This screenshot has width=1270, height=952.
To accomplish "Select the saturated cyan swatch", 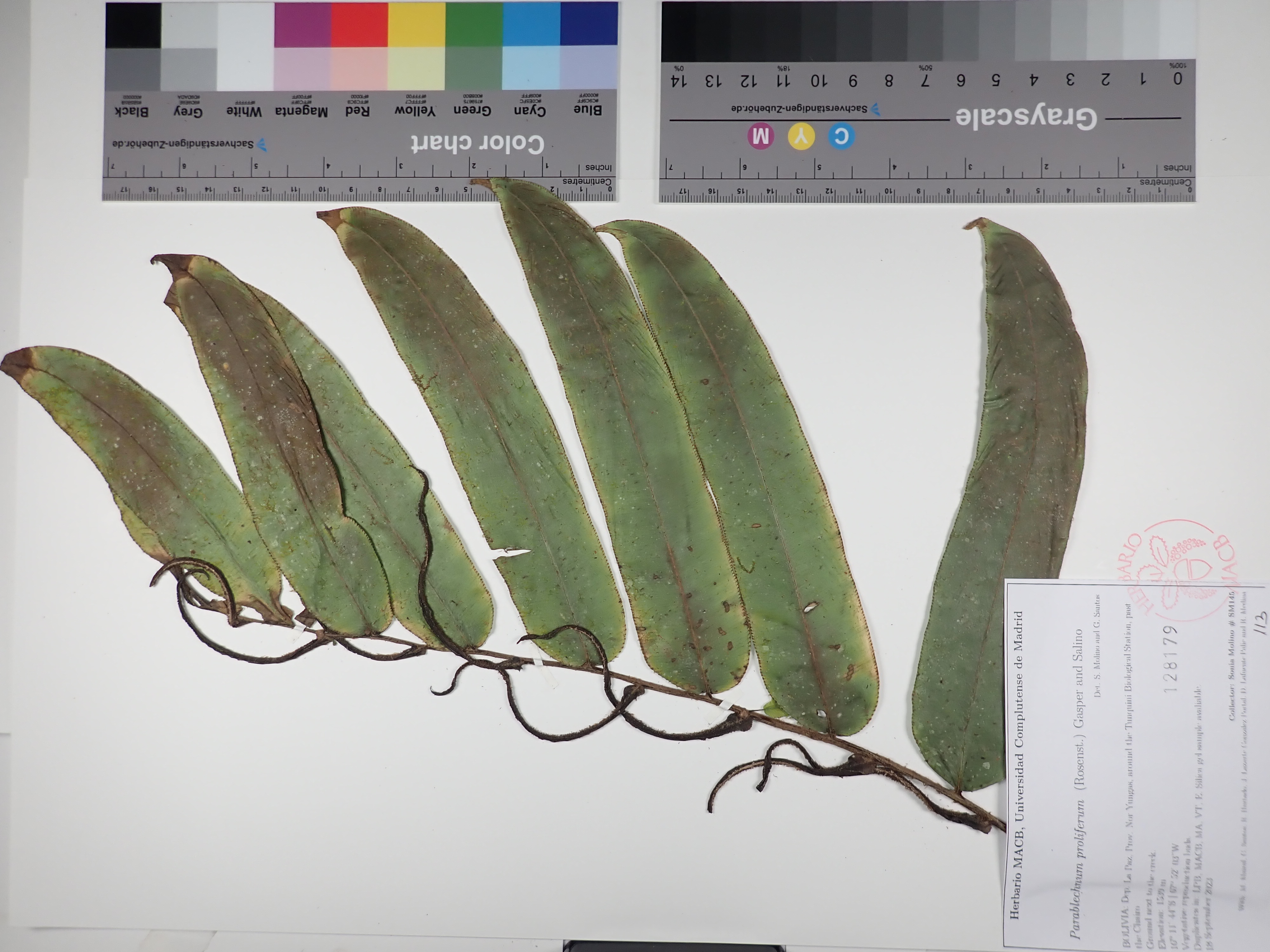I will click(x=532, y=24).
